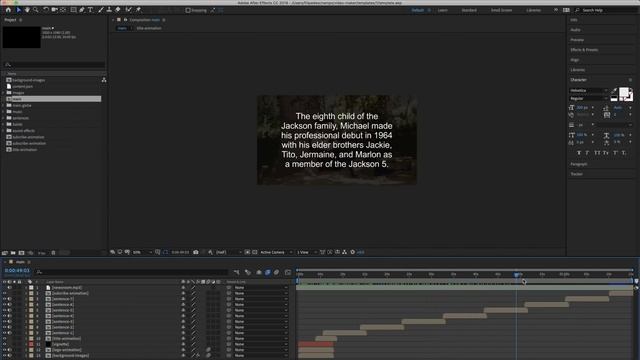The image size is (640, 360).
Task: Select the Puppet Pin tool
Action: click(138, 10)
